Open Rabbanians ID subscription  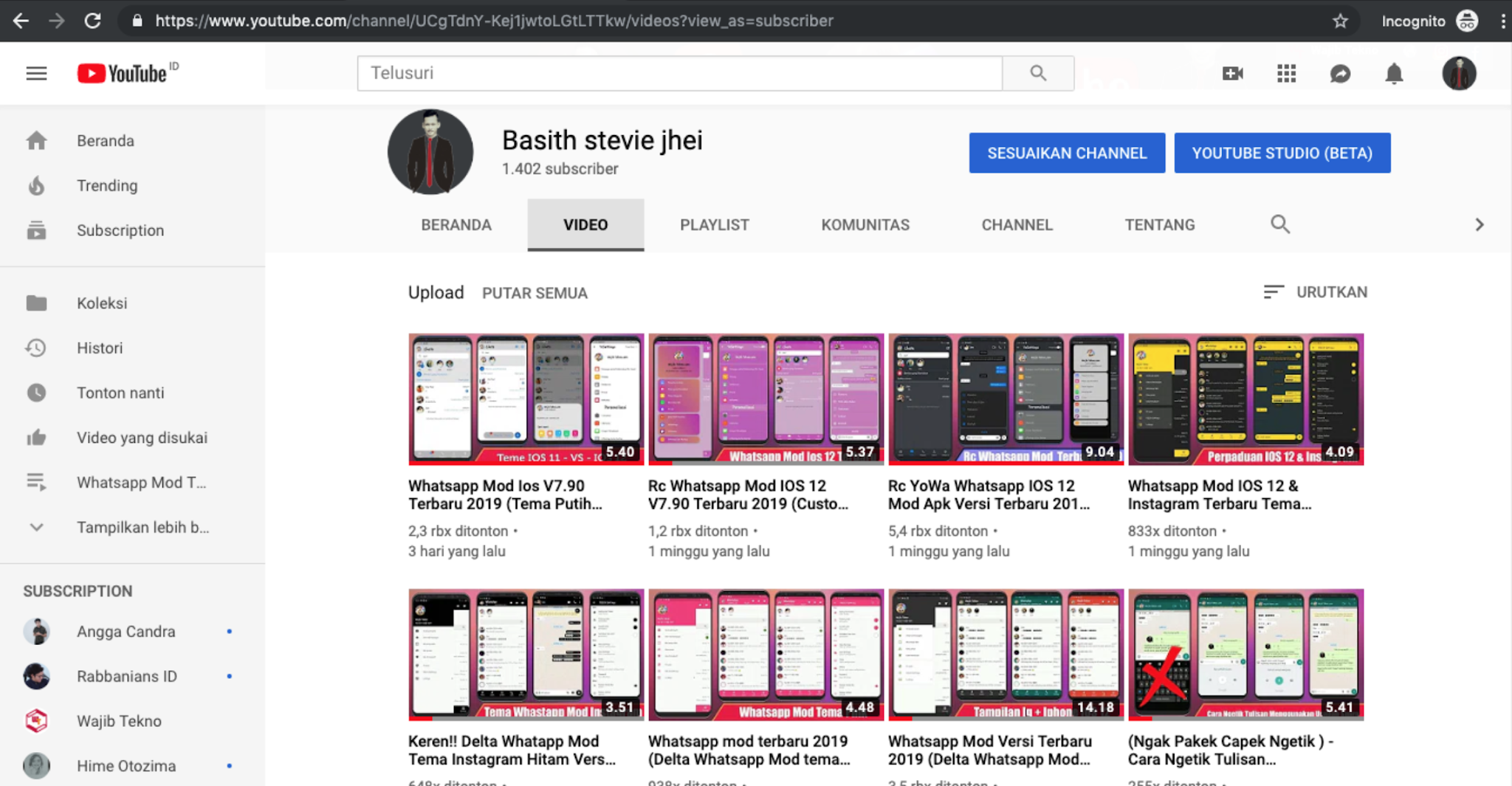coord(133,676)
